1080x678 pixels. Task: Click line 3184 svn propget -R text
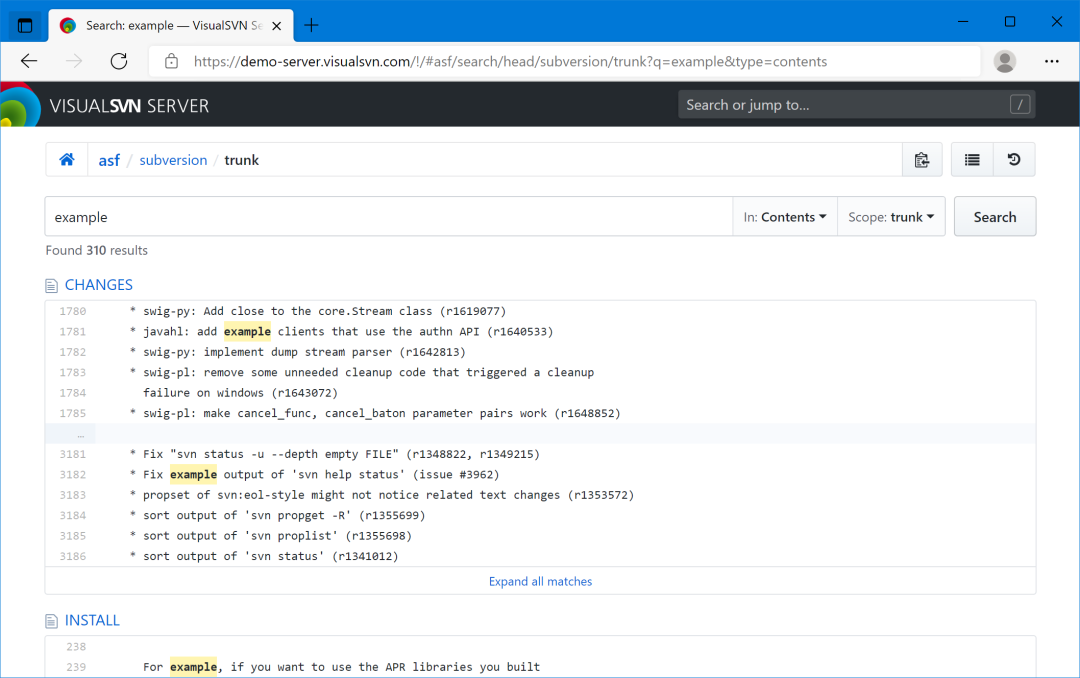[278, 515]
